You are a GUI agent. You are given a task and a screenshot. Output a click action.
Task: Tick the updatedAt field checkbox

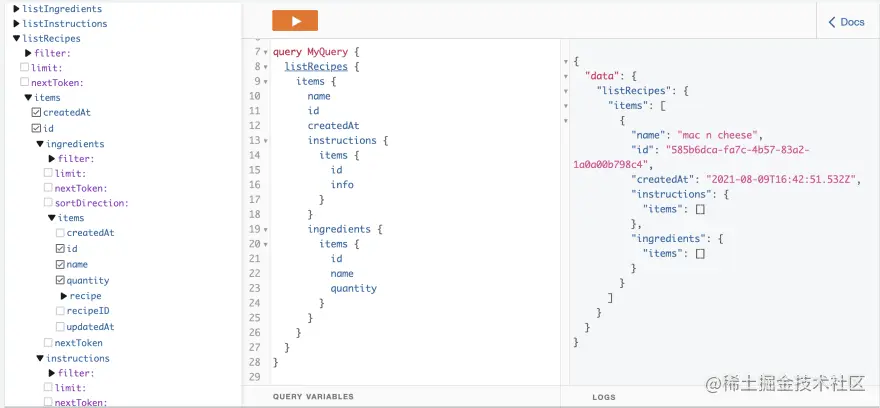pos(60,326)
